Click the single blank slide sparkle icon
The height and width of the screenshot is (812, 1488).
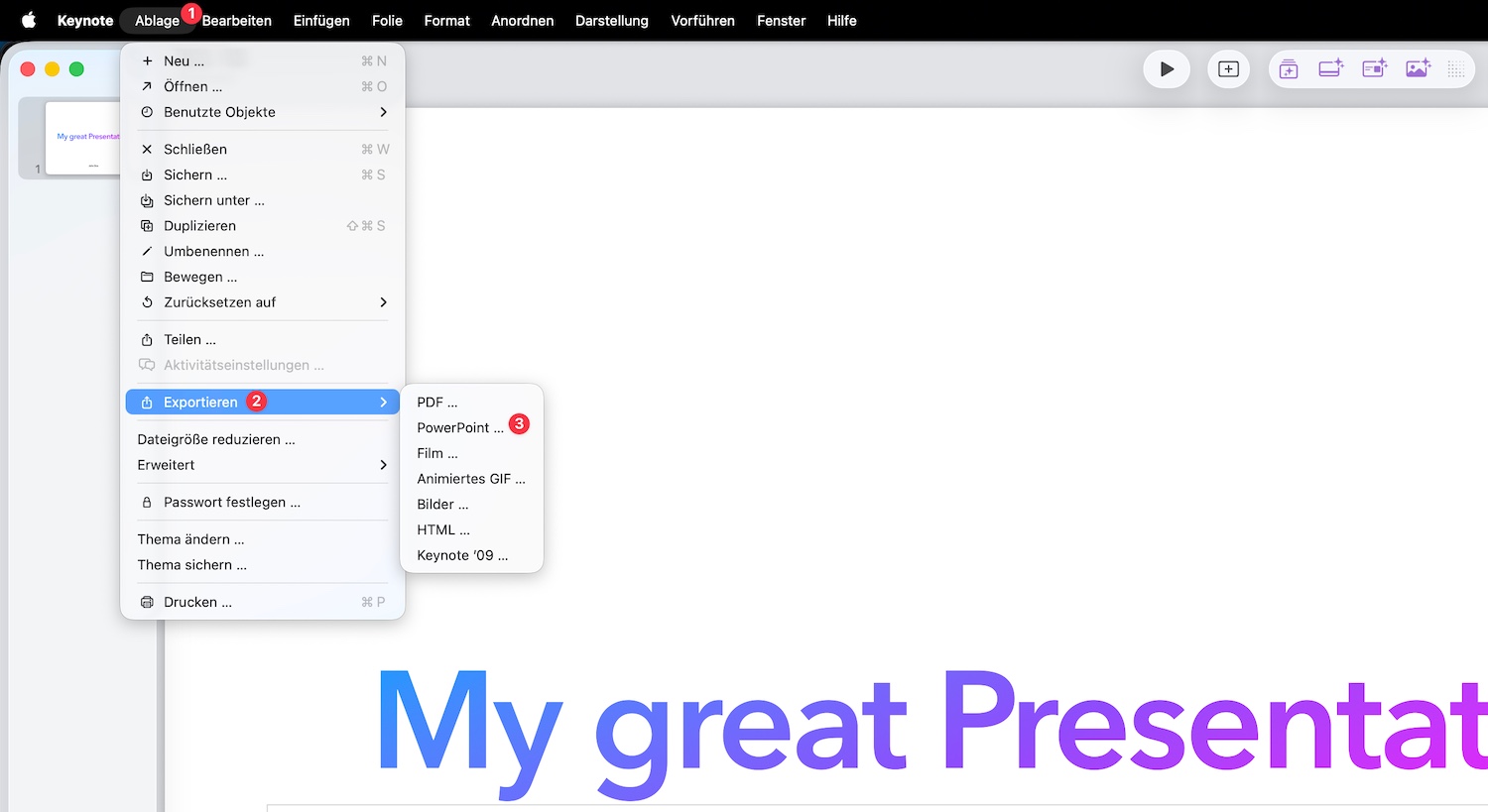pyautogui.click(x=1331, y=68)
